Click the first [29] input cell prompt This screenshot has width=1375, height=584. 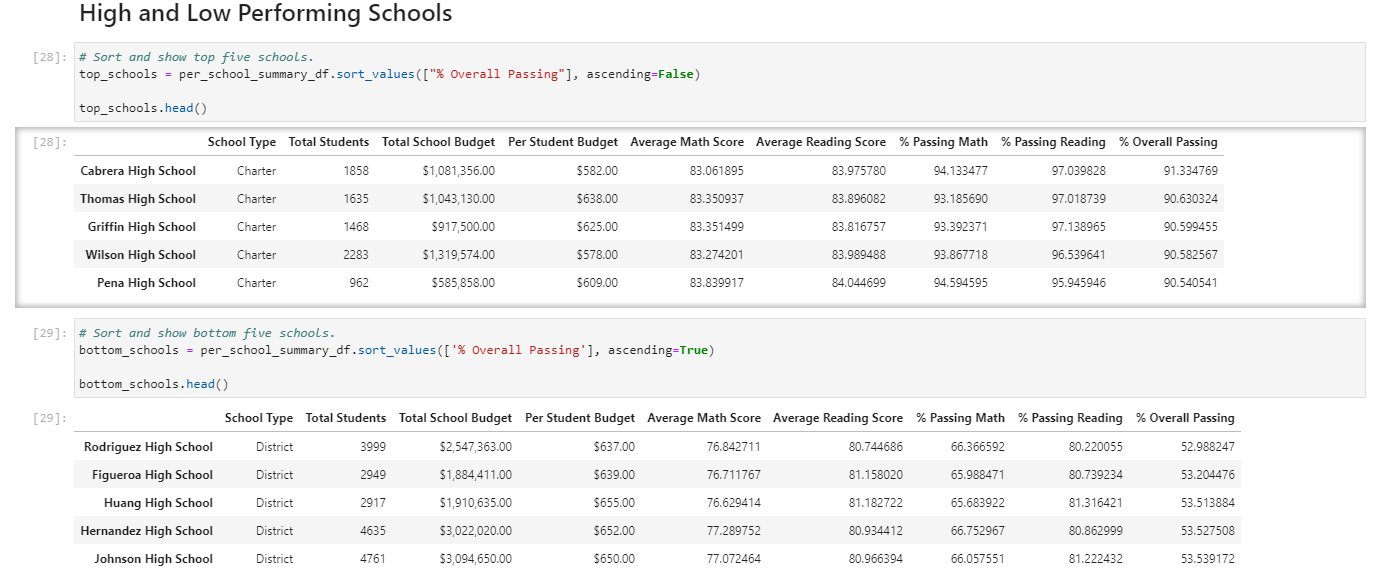coord(50,334)
